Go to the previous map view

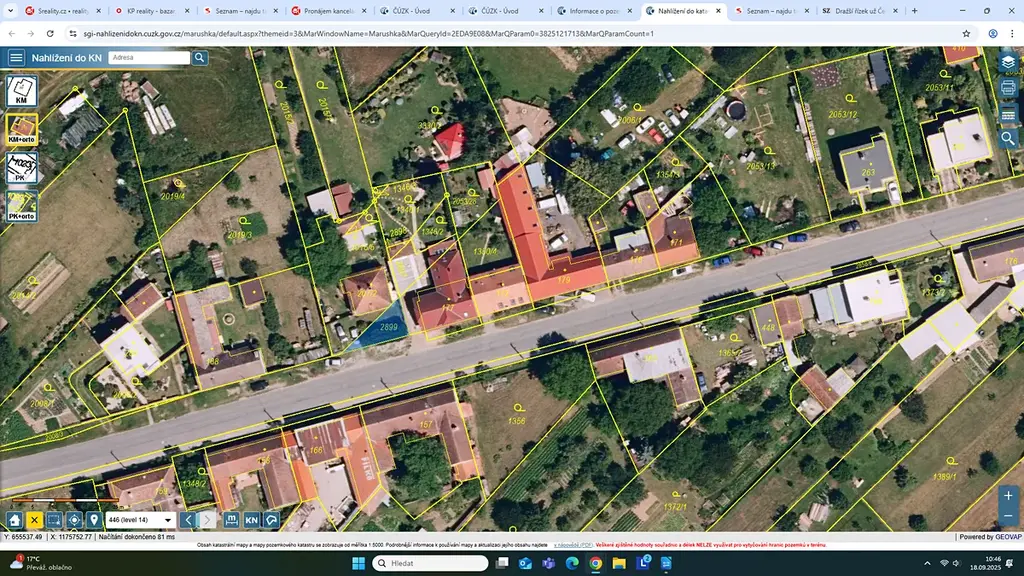188,520
